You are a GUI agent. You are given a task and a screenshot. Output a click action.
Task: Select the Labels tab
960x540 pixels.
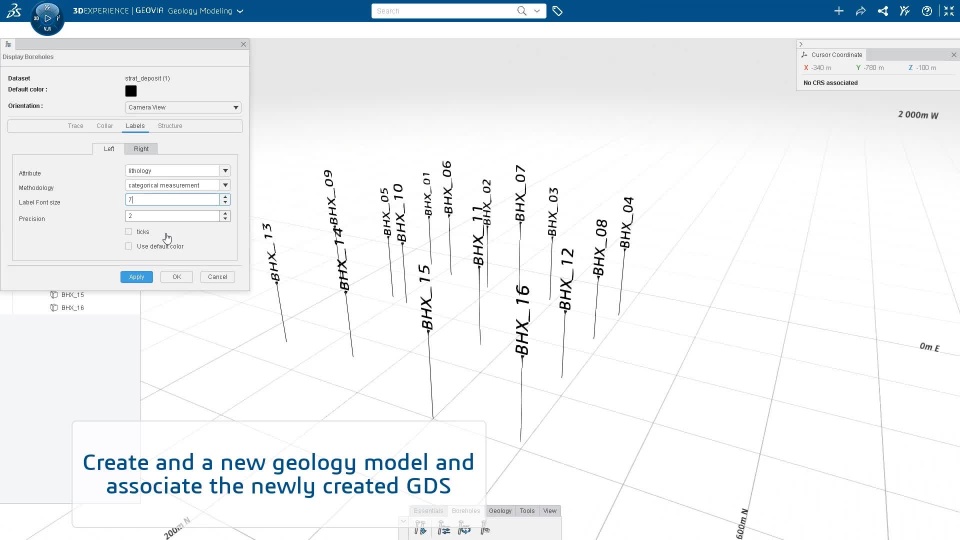(135, 126)
